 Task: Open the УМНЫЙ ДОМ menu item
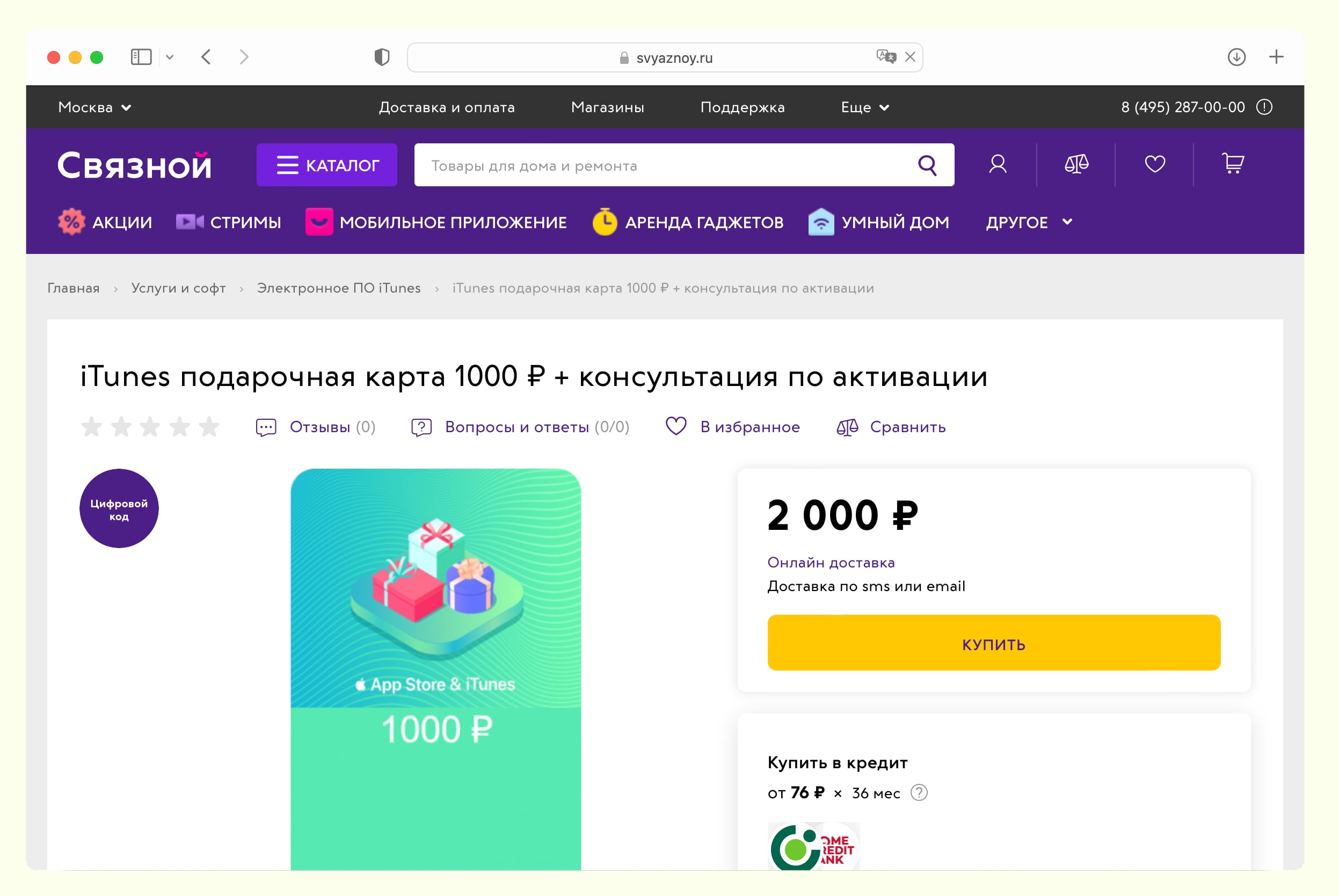879,222
